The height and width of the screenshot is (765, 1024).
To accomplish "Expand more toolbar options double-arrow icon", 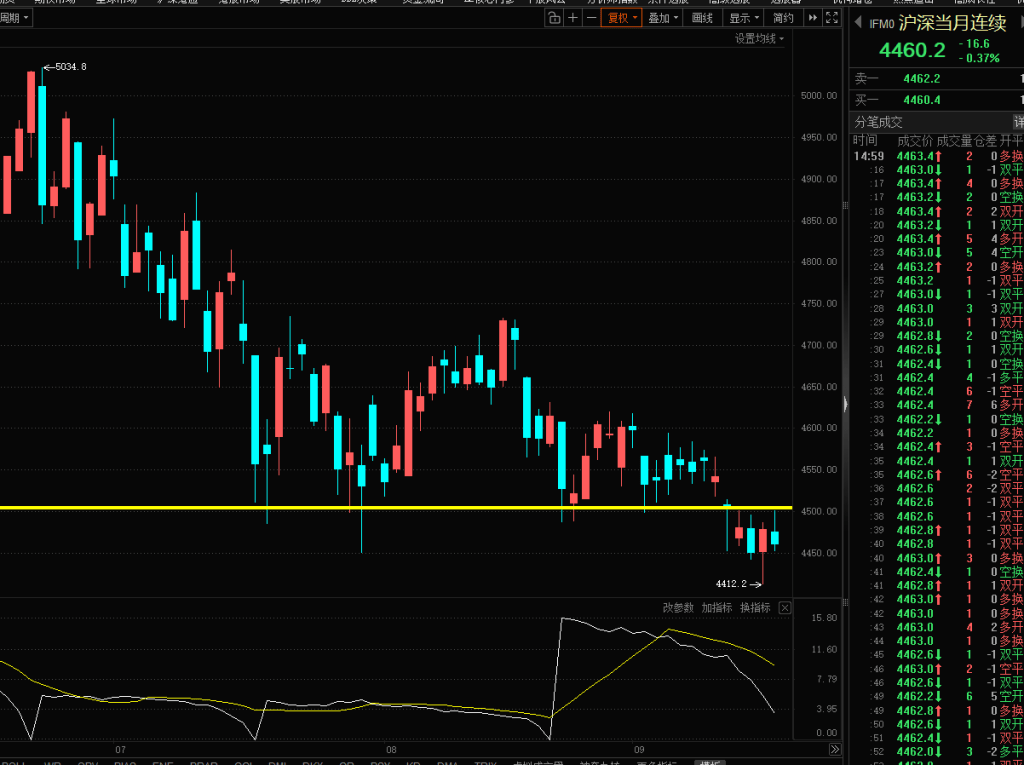I will [x=812, y=18].
